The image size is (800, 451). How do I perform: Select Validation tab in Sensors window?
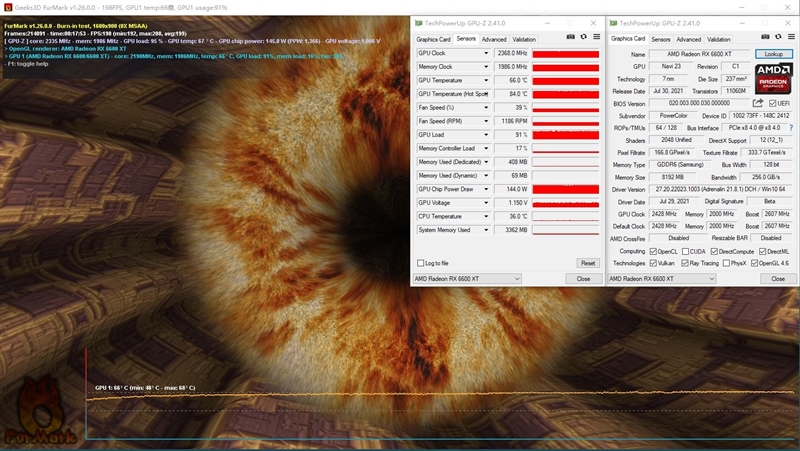[524, 39]
